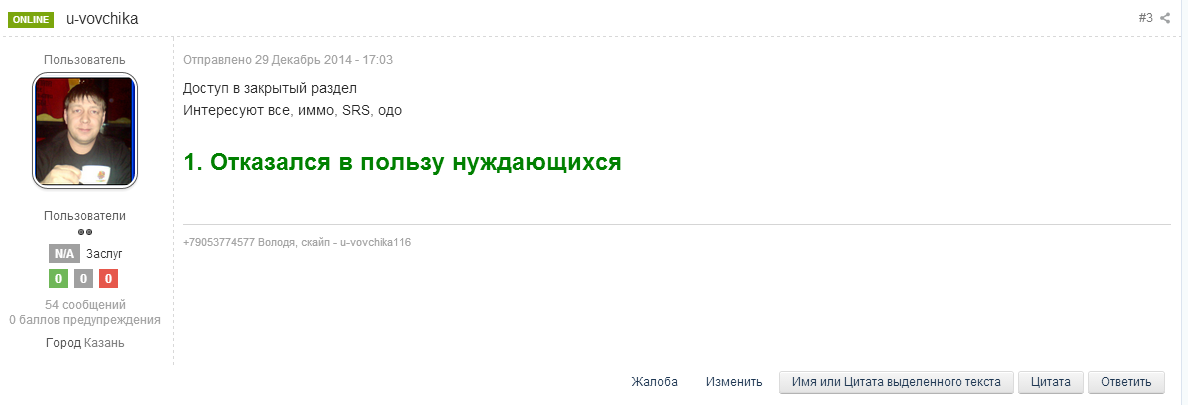Click the green 0 reputation counter
The height and width of the screenshot is (405, 1188).
59,279
